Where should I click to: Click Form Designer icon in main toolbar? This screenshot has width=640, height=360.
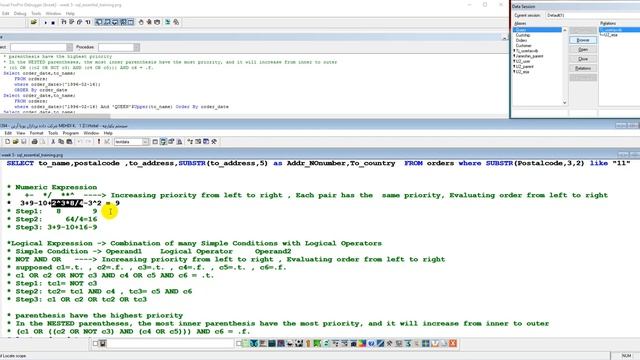pyautogui.click(x=171, y=142)
